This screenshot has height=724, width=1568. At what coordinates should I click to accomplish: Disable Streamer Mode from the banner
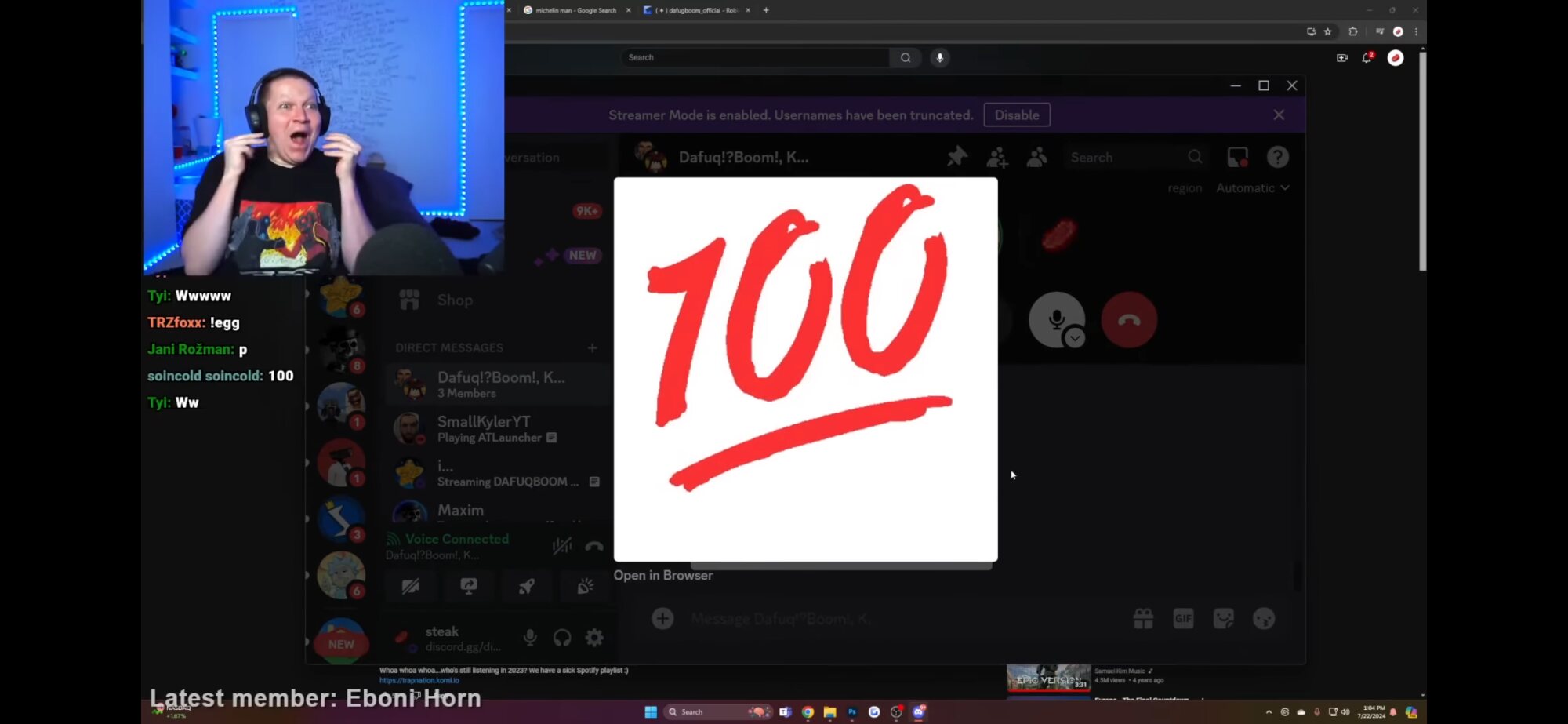point(1016,115)
